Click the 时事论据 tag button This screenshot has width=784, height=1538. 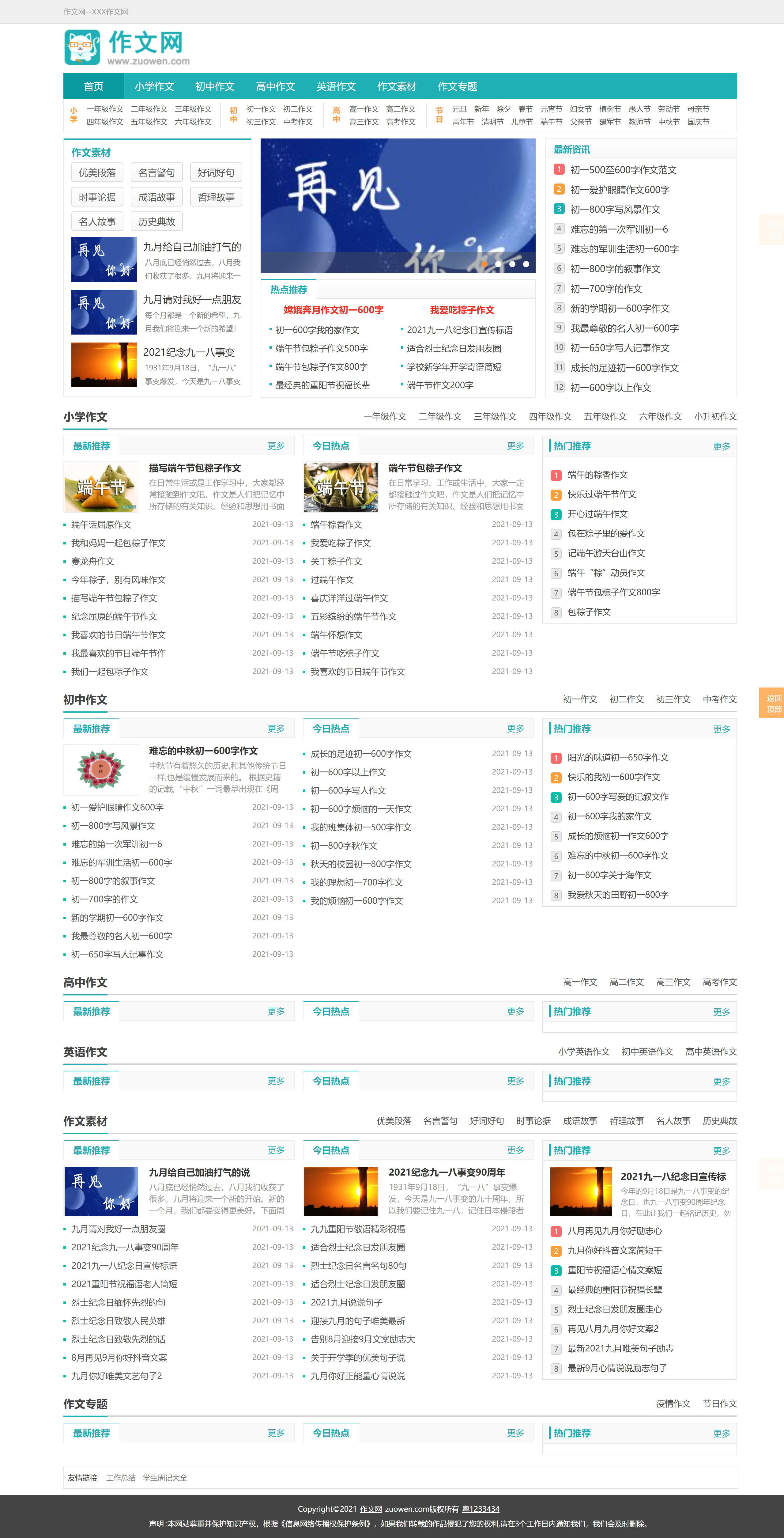pyautogui.click(x=97, y=197)
